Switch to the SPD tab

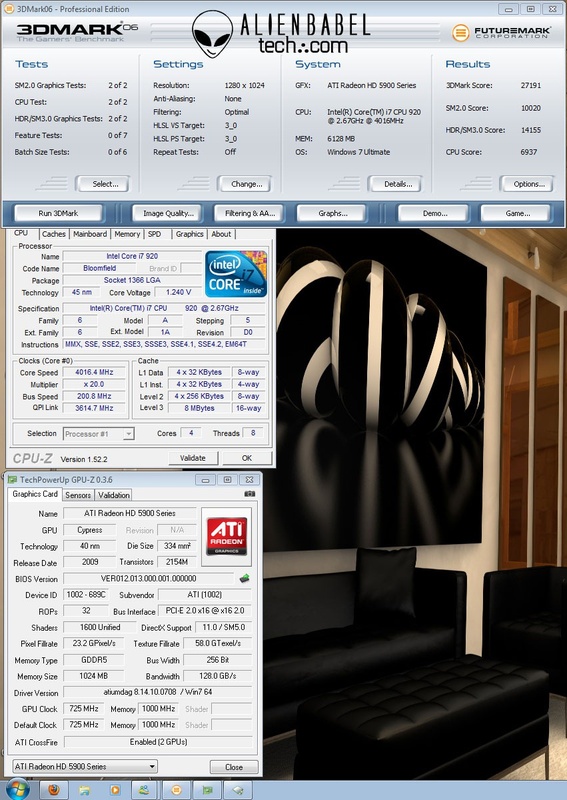(154, 234)
